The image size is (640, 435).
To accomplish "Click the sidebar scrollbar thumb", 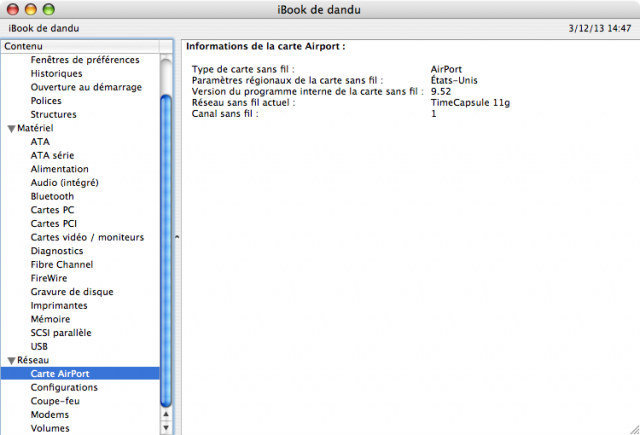I will (x=166, y=251).
